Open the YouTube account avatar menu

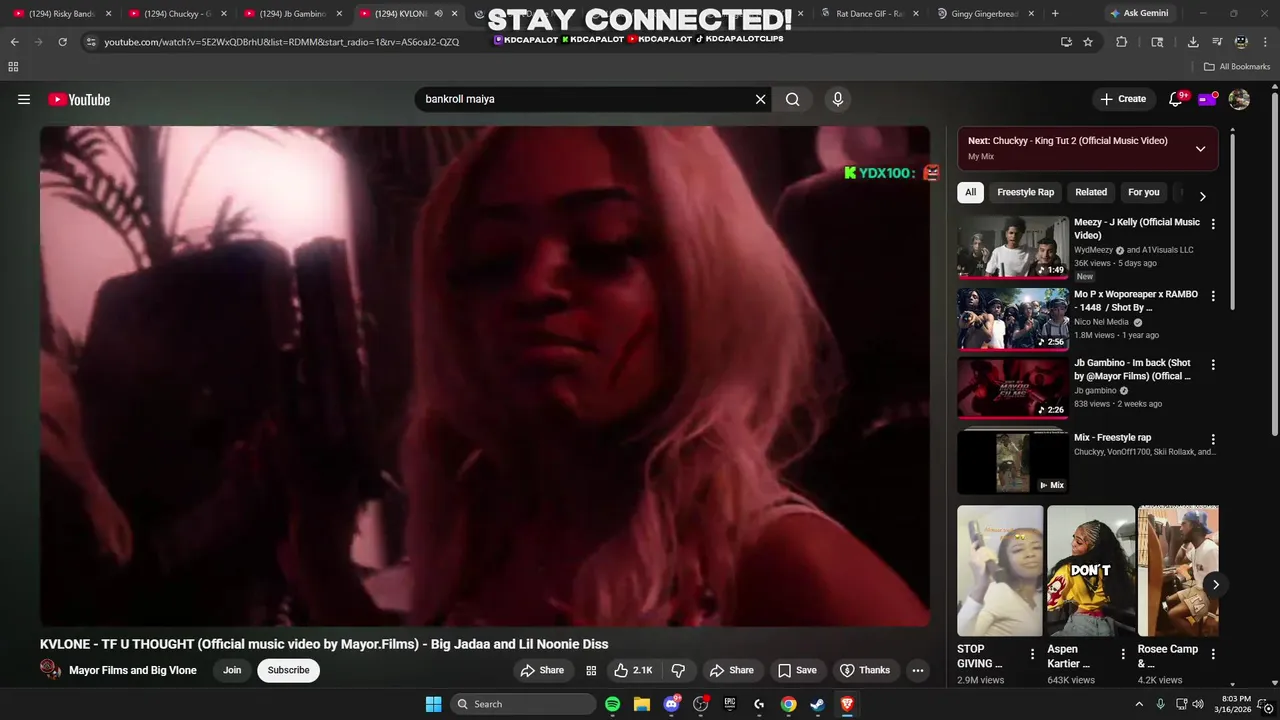(1239, 99)
